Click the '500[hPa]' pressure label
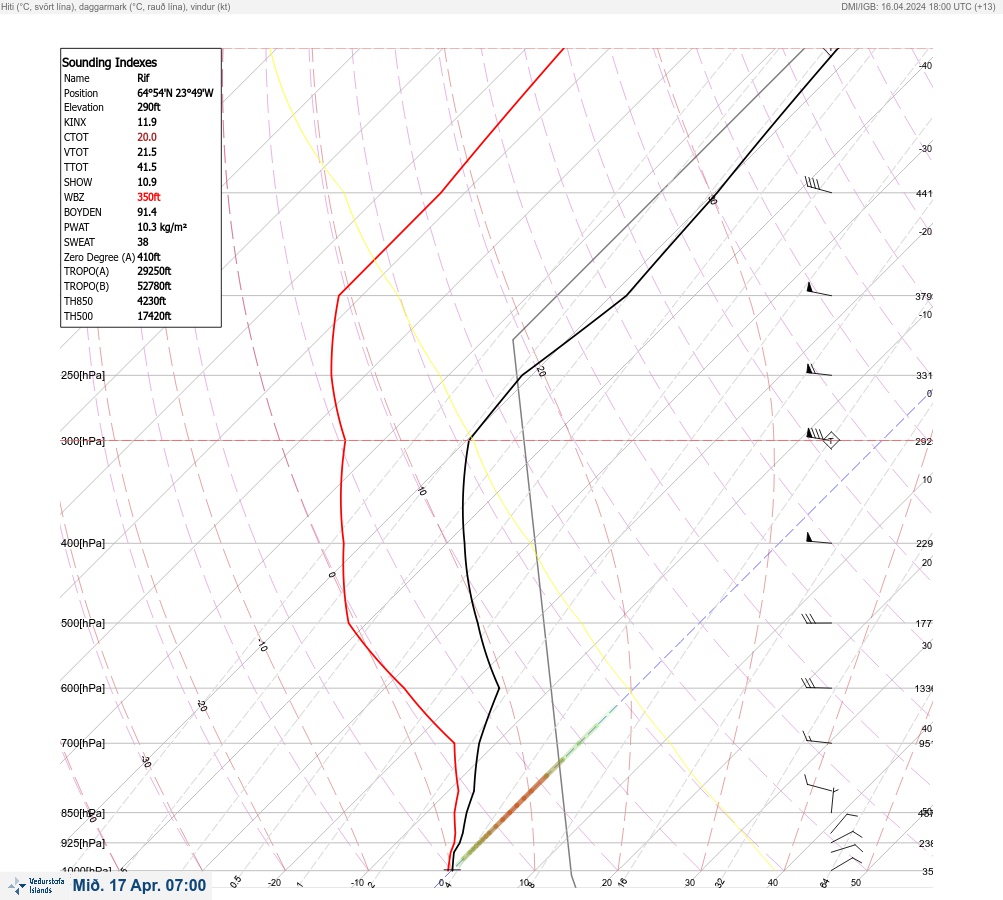Viewport: 1003px width, 900px height. coord(83,623)
